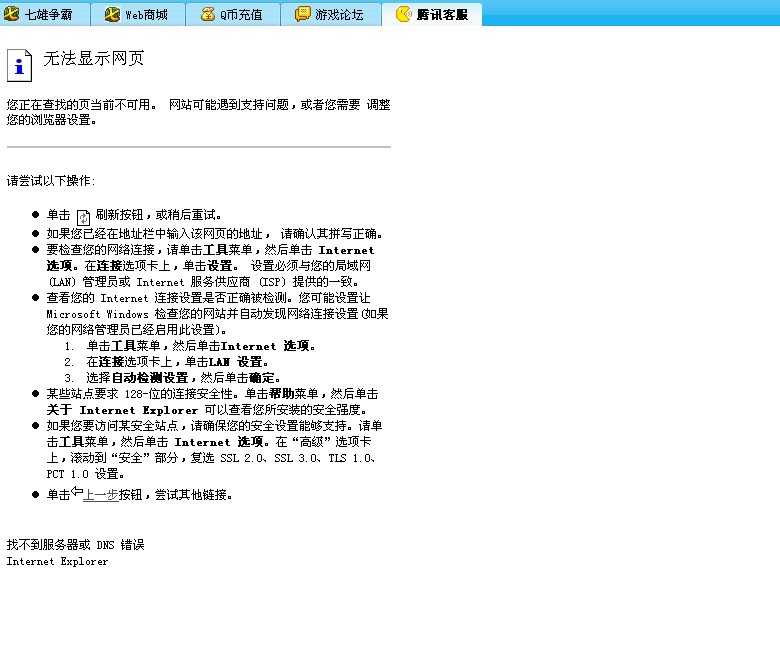Select the 腾讯客服 tab
This screenshot has height=660, width=780.
tap(432, 14)
